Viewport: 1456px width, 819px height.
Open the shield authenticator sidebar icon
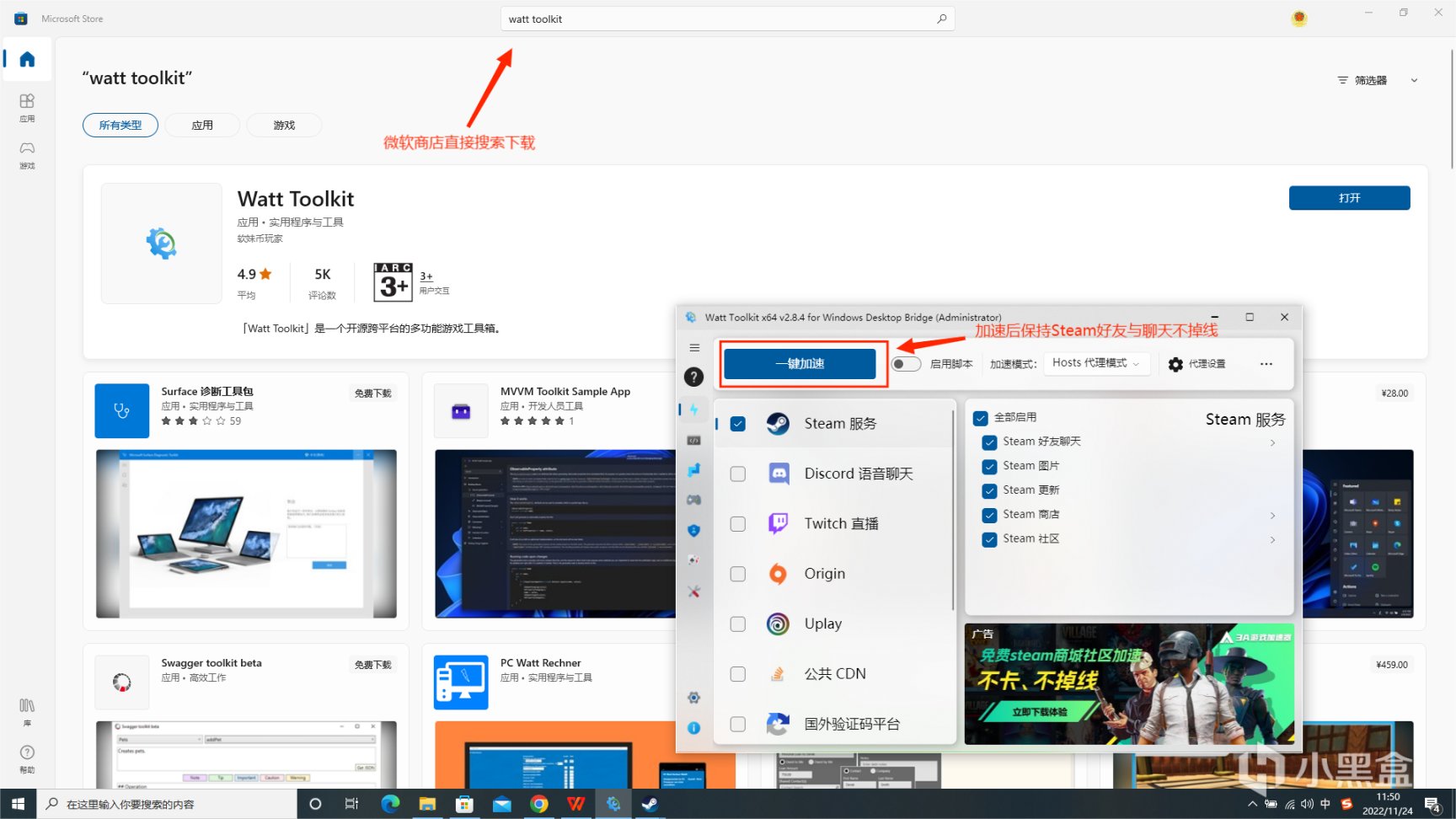tap(693, 530)
